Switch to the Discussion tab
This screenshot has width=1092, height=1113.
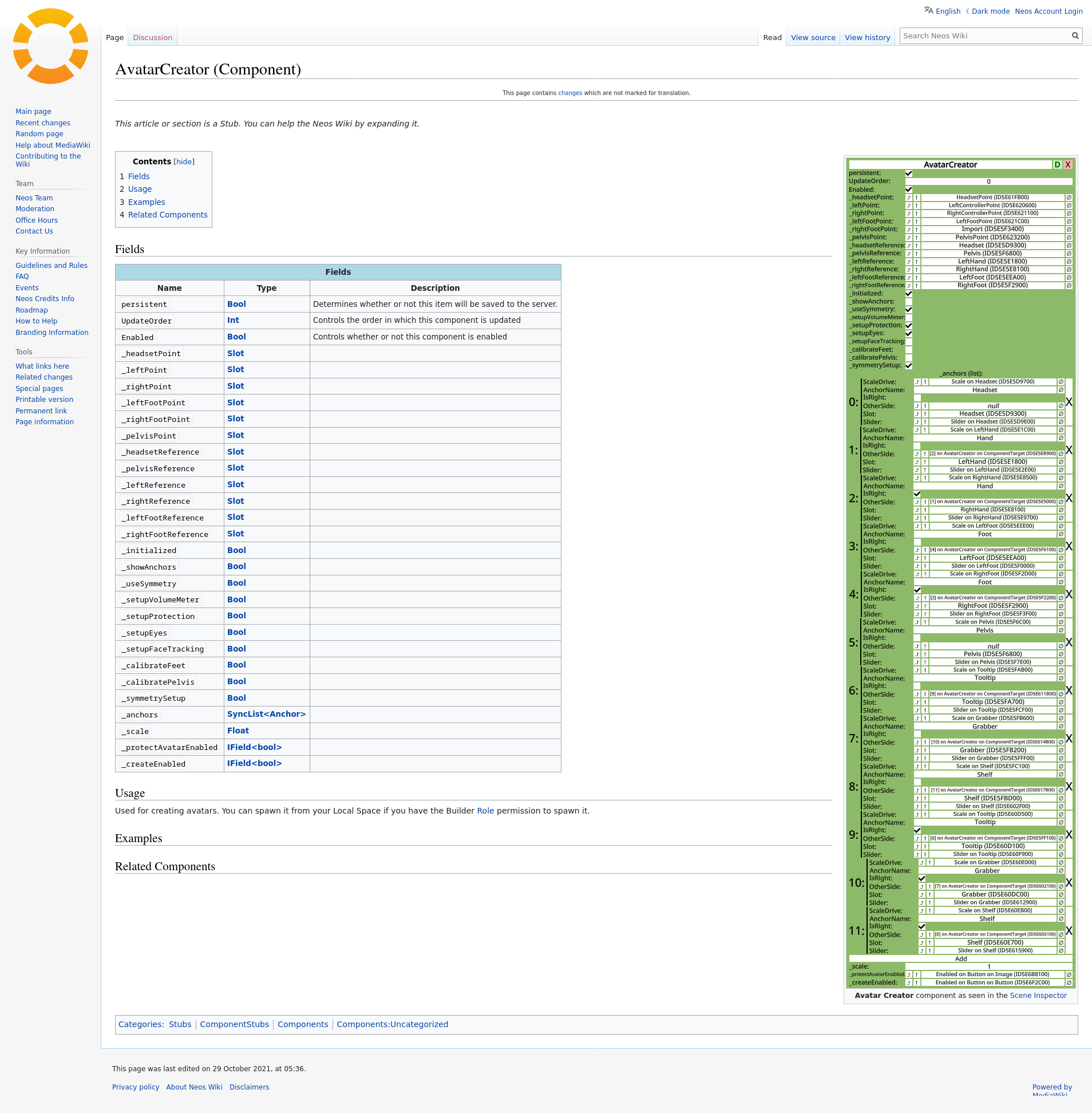coord(153,38)
